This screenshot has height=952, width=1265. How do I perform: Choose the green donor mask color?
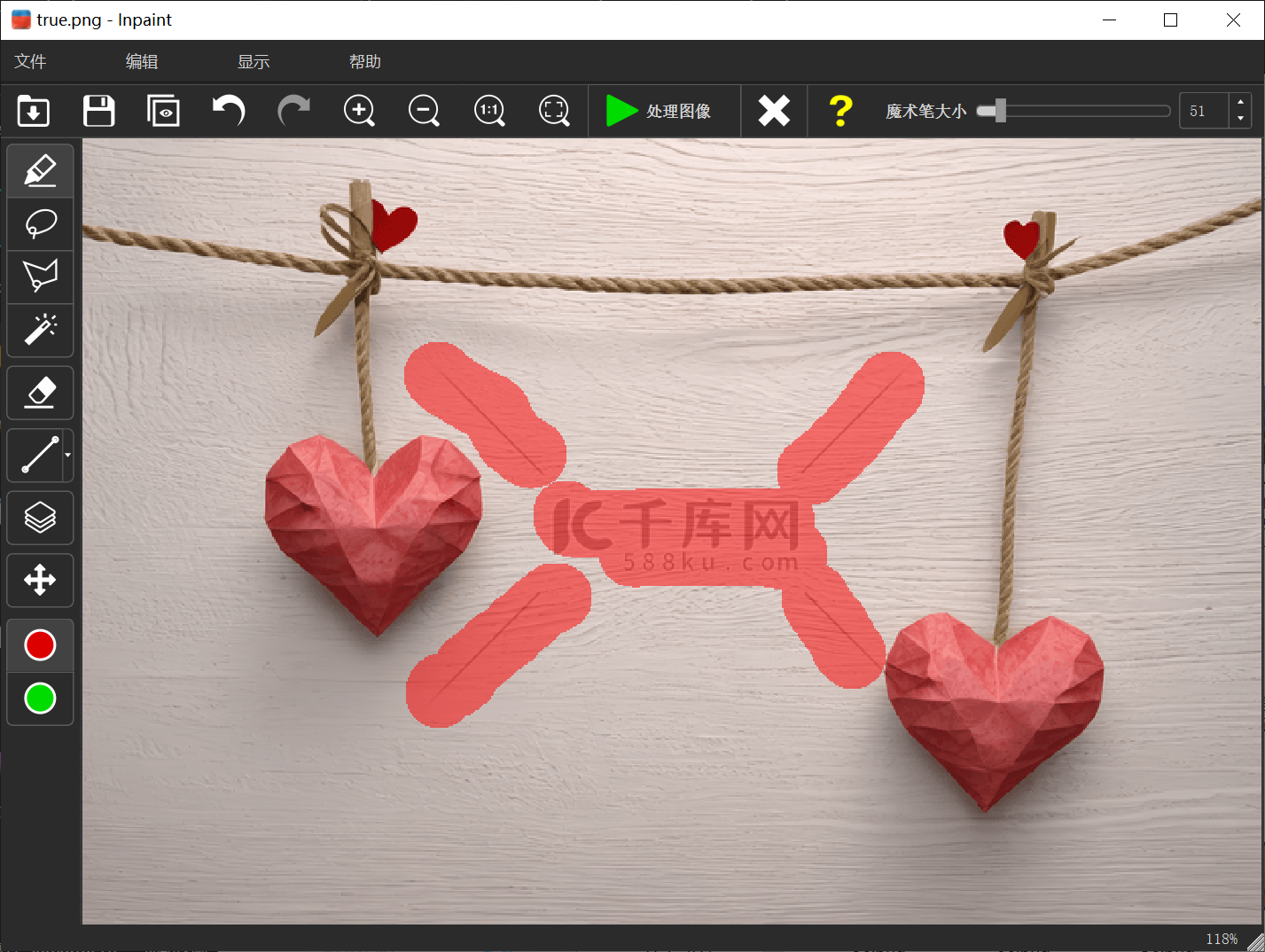[x=40, y=698]
